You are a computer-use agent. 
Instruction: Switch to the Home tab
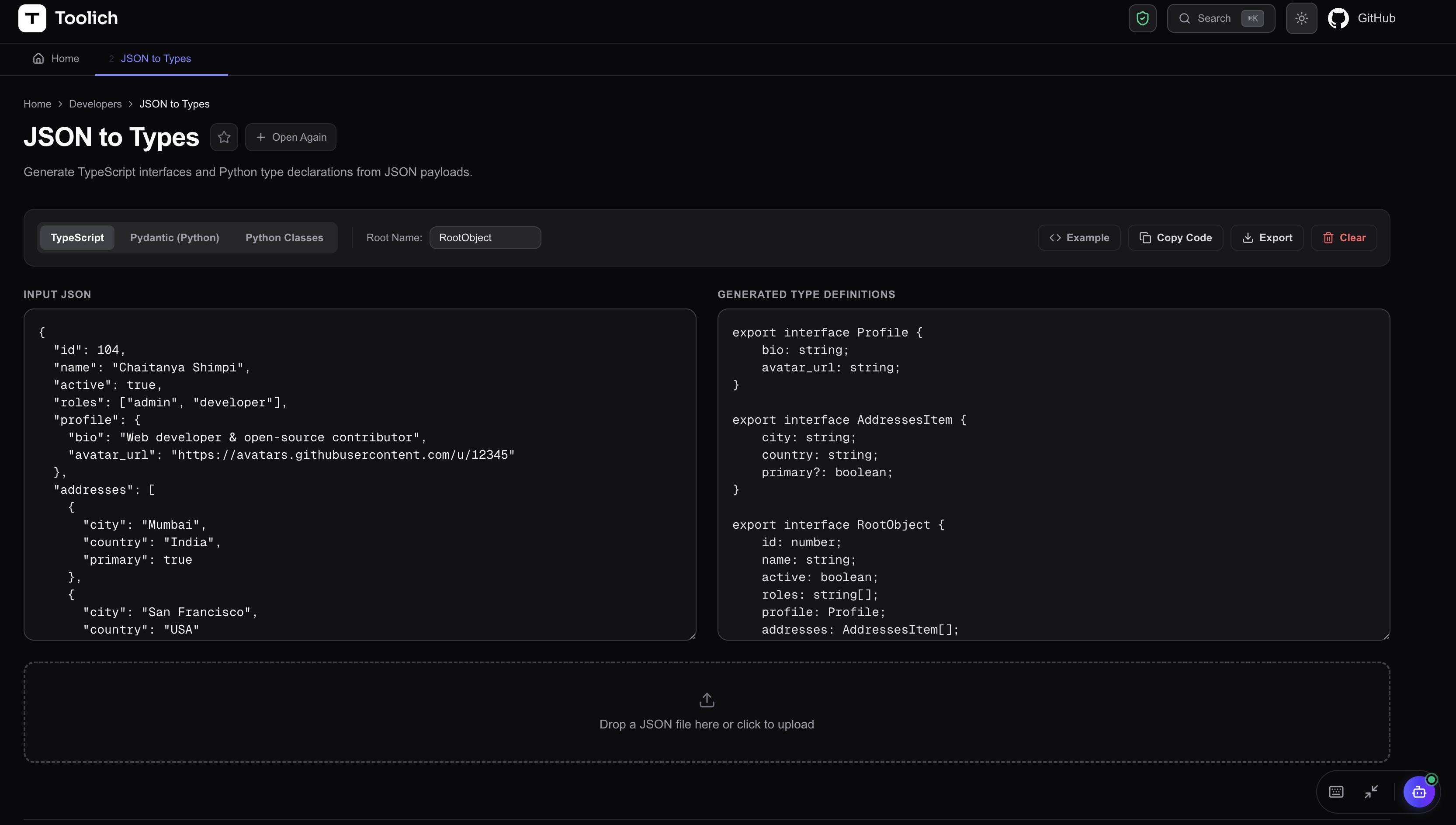(56, 59)
